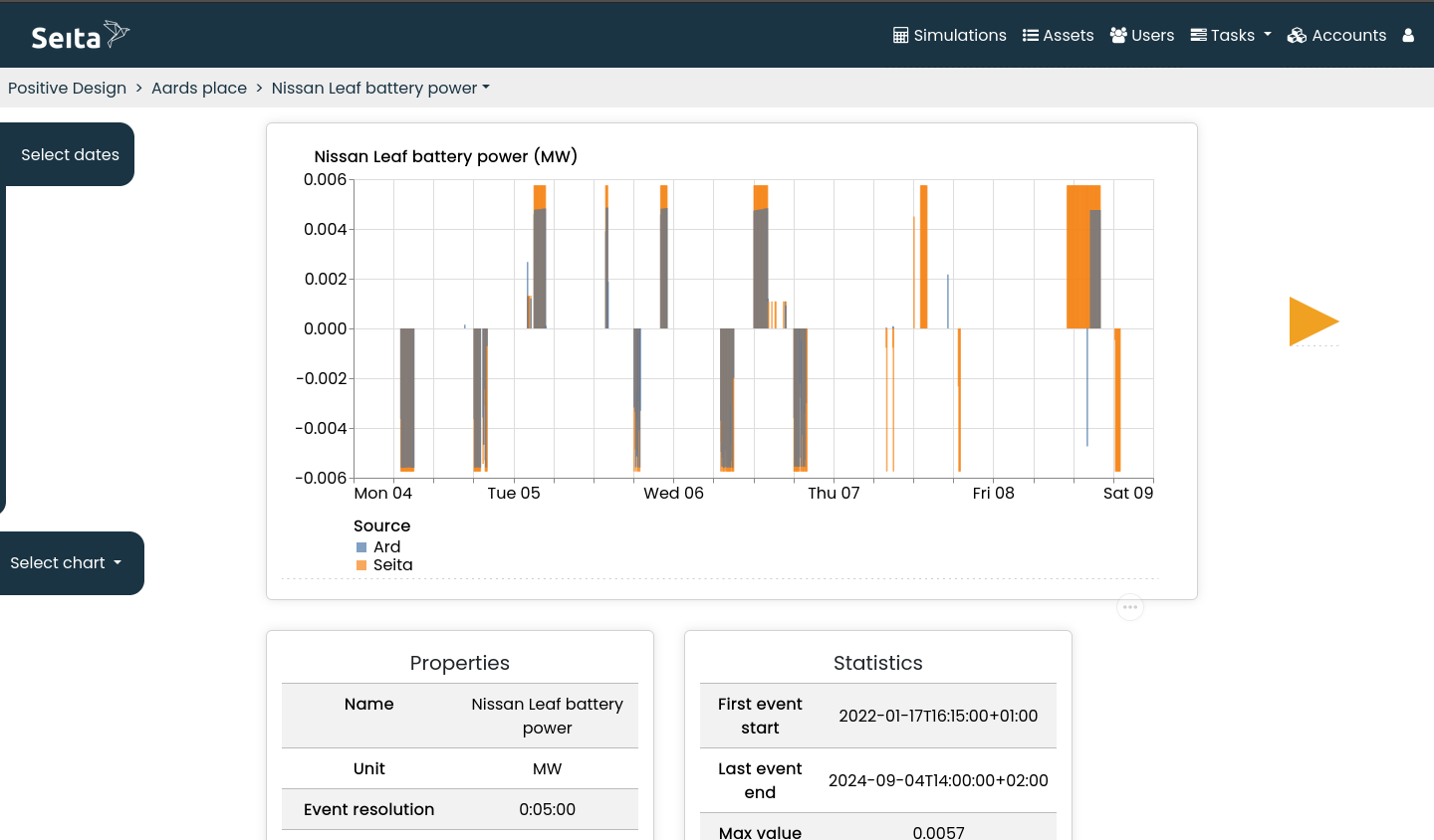Click the Source legend title
The width and height of the screenshot is (1434, 840).
pos(381,525)
